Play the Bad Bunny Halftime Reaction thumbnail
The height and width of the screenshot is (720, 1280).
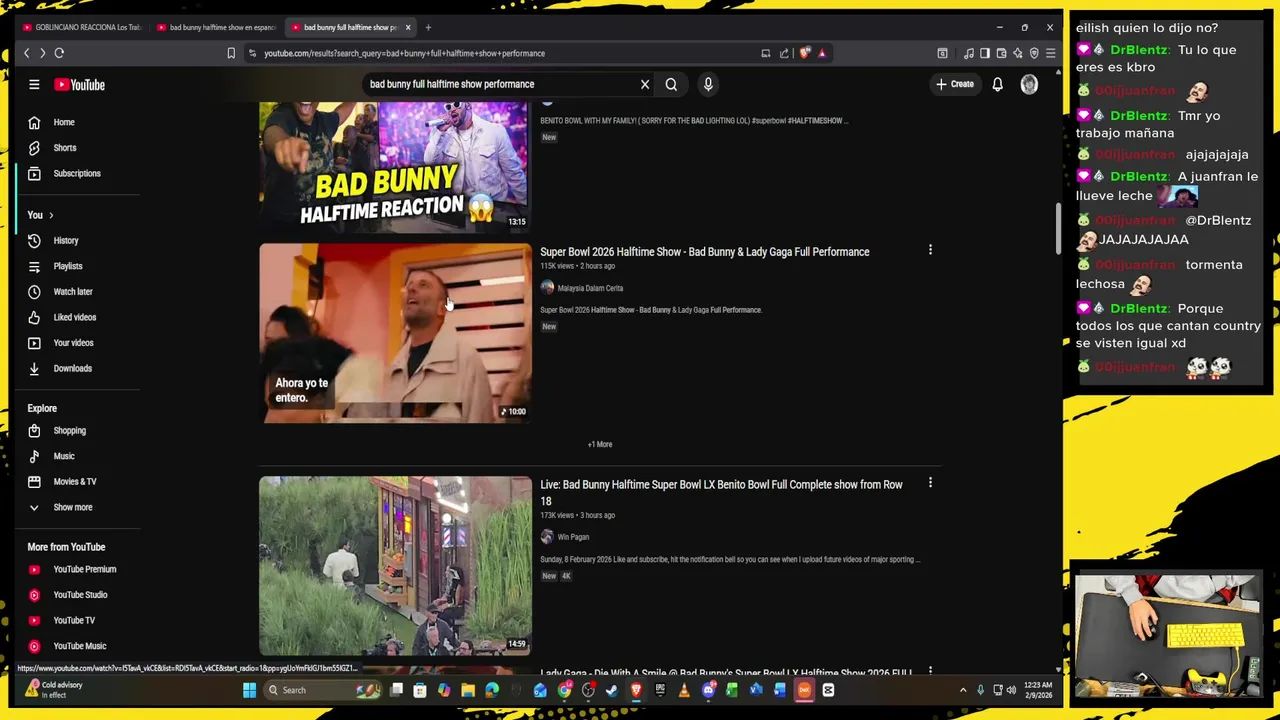[395, 166]
